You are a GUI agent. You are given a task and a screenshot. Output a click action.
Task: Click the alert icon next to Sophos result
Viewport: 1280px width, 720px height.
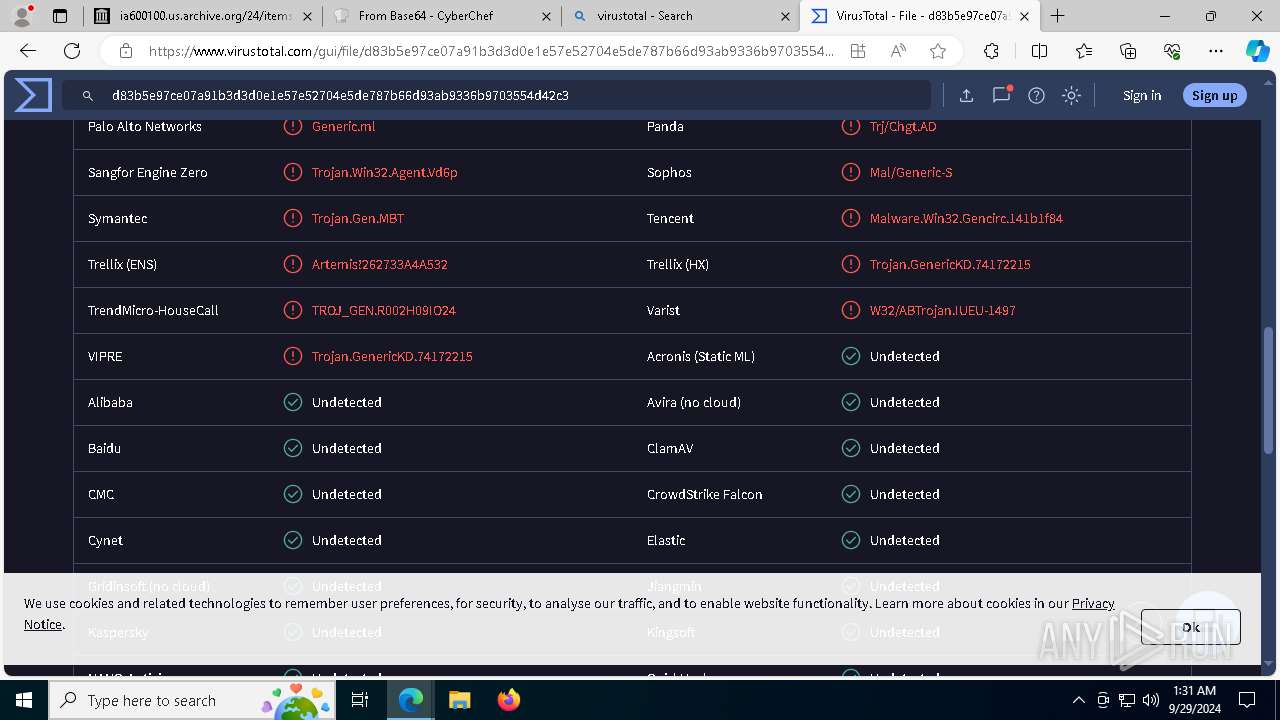point(850,172)
